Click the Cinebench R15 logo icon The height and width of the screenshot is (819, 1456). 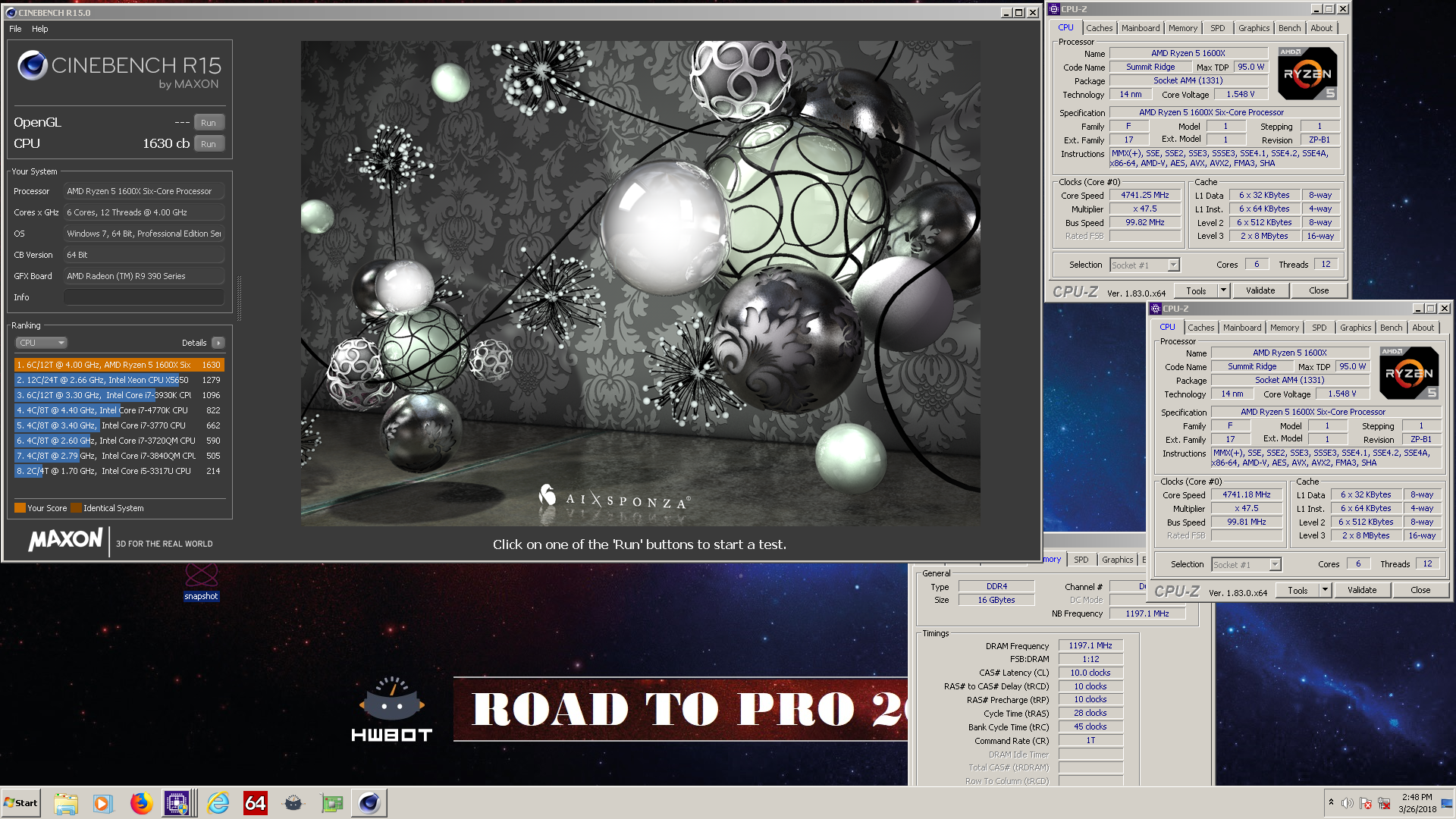coord(33,66)
